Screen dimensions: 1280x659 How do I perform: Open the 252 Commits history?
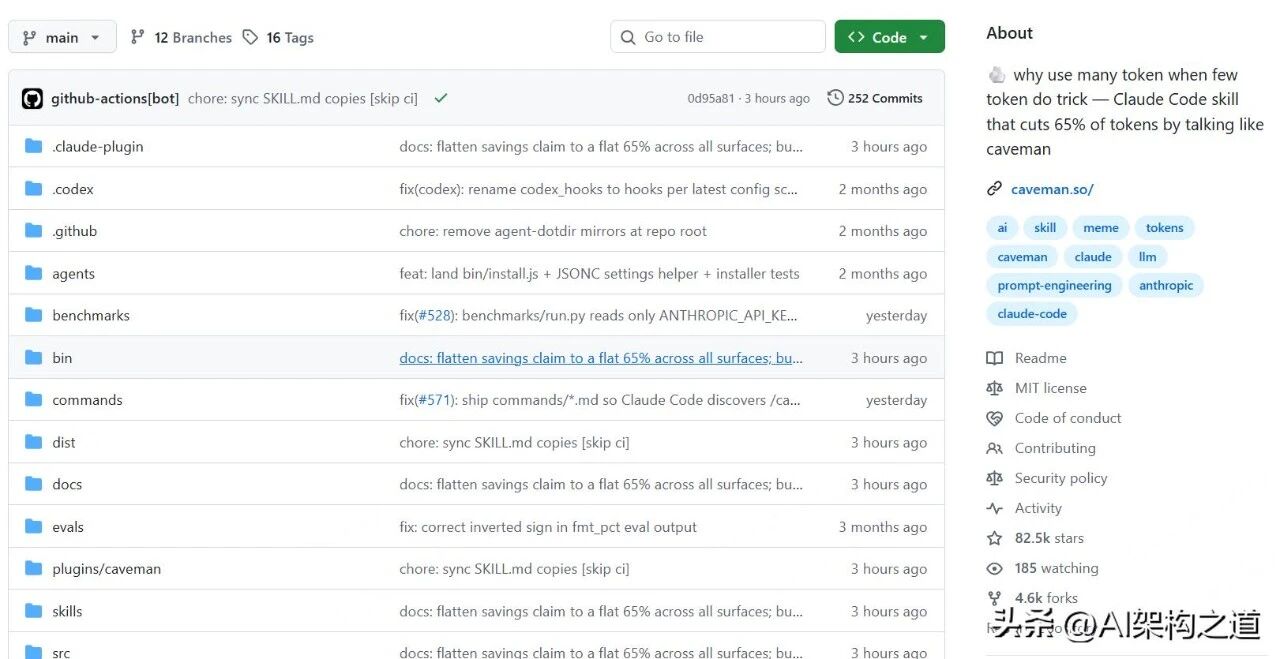point(875,98)
